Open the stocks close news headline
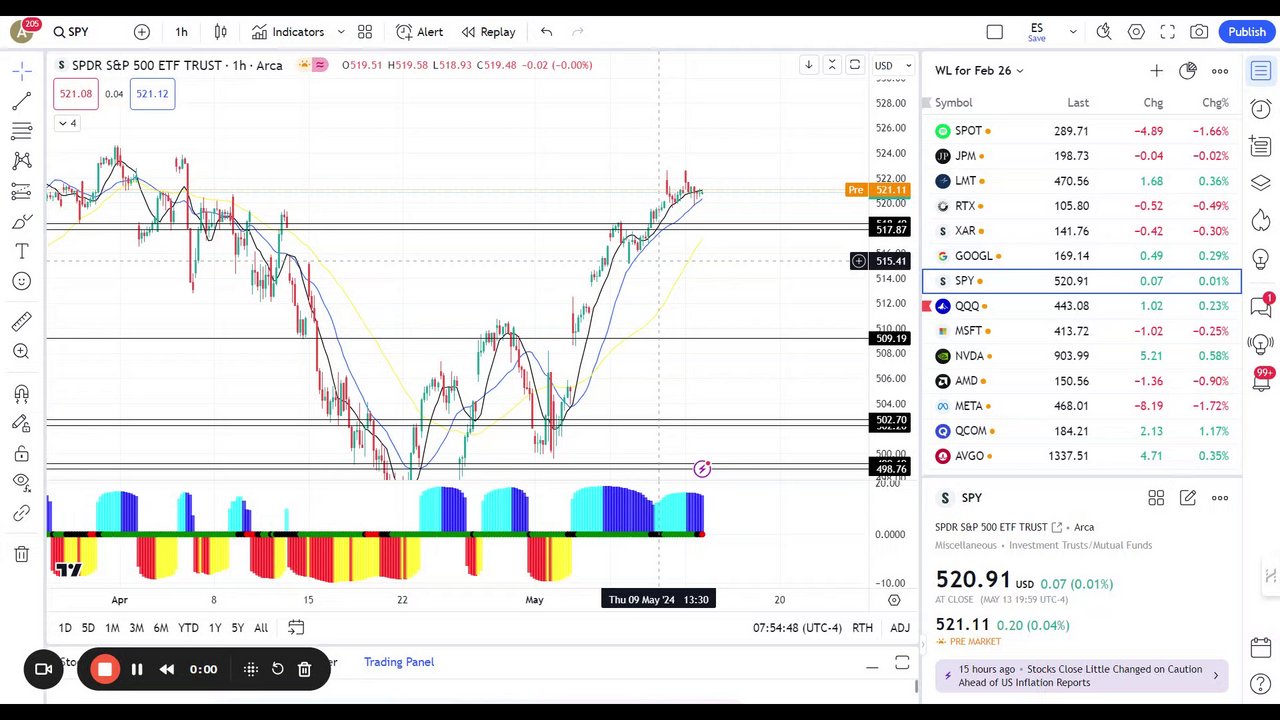Image resolution: width=1280 pixels, height=720 pixels. click(x=1082, y=676)
